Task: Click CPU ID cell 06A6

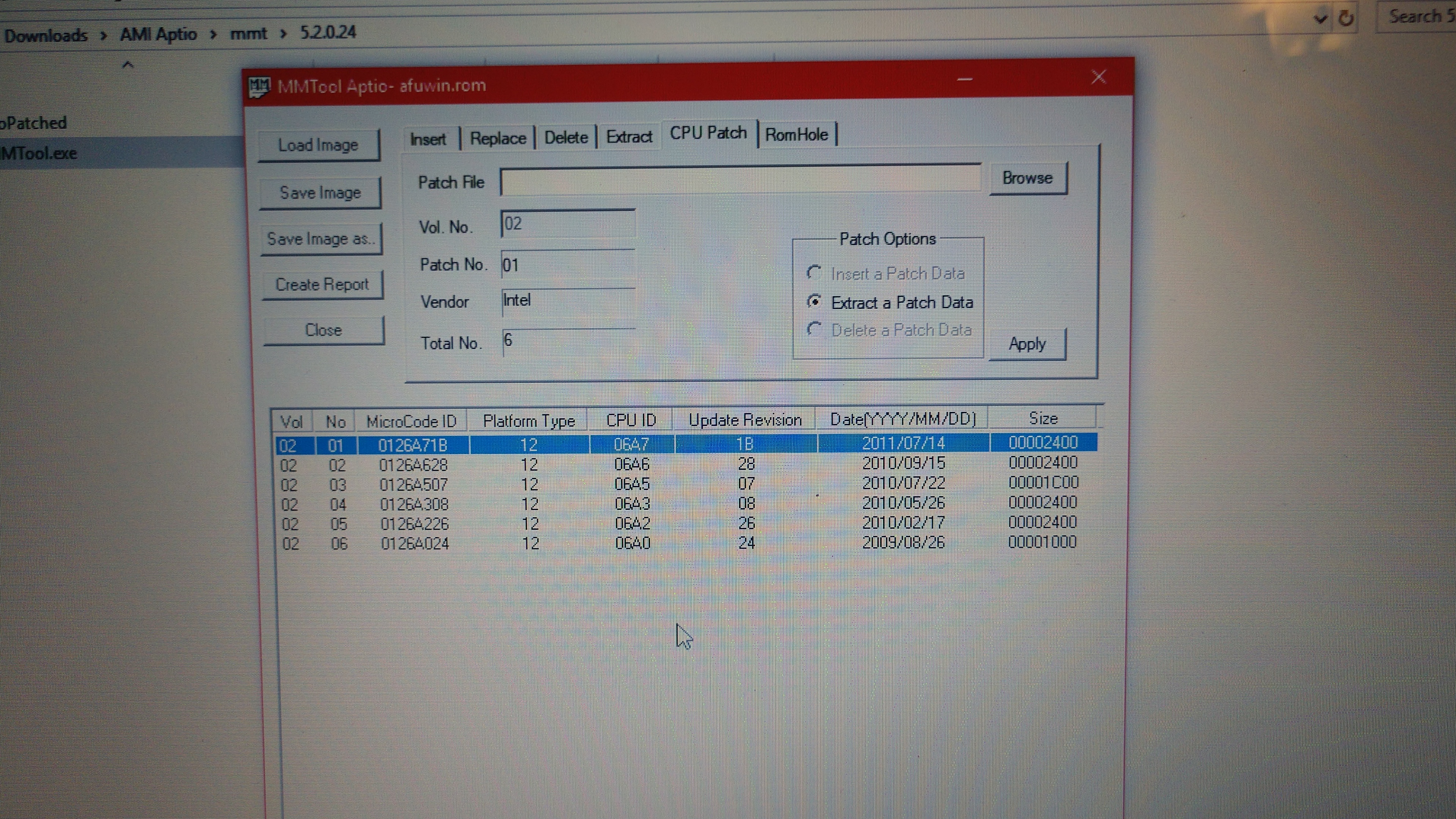Action: [x=632, y=464]
